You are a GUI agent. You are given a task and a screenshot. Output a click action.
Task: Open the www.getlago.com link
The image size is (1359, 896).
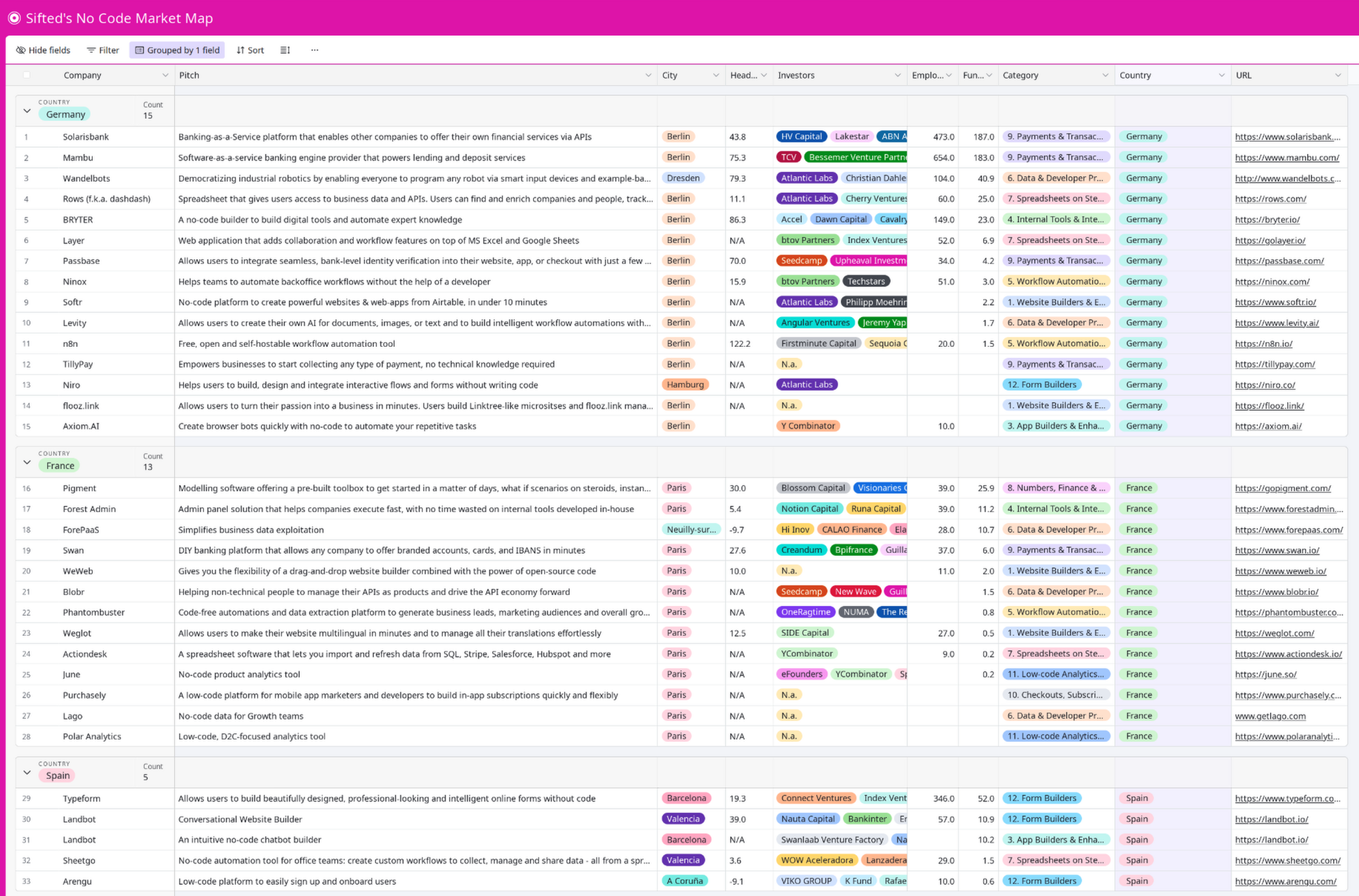tap(1270, 716)
